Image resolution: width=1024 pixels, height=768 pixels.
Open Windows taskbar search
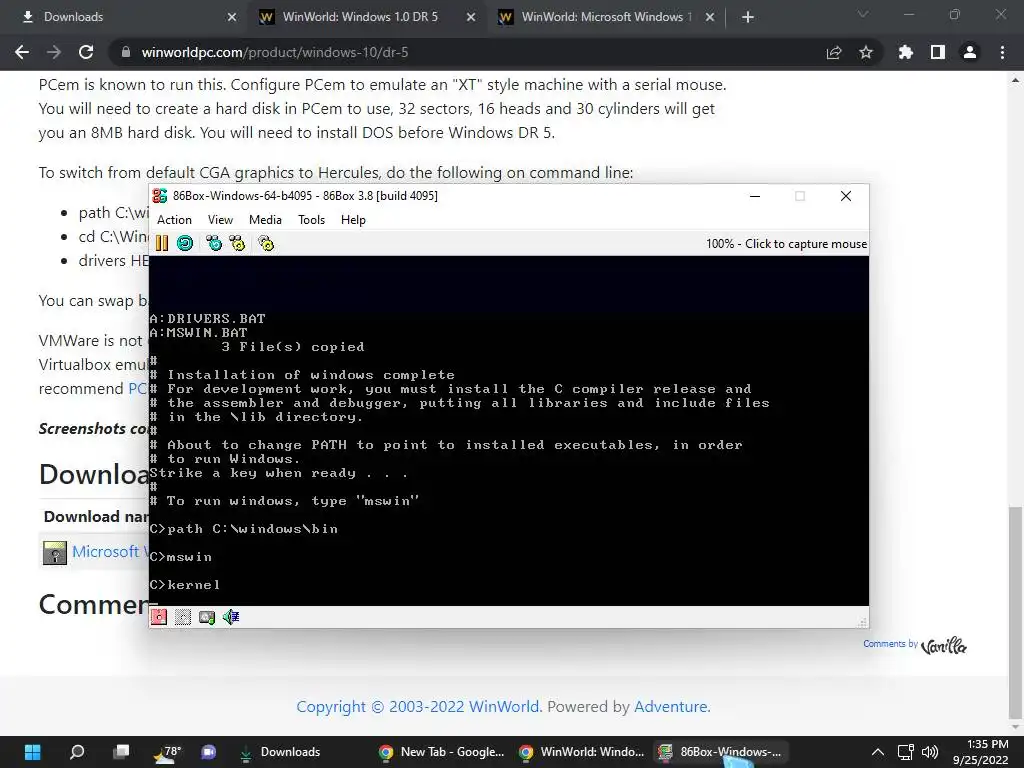click(77, 752)
